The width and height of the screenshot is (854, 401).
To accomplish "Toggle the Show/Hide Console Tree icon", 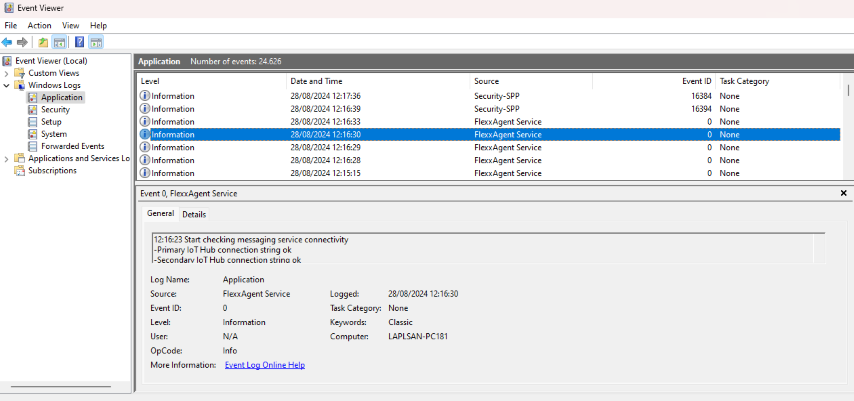I will tap(59, 42).
